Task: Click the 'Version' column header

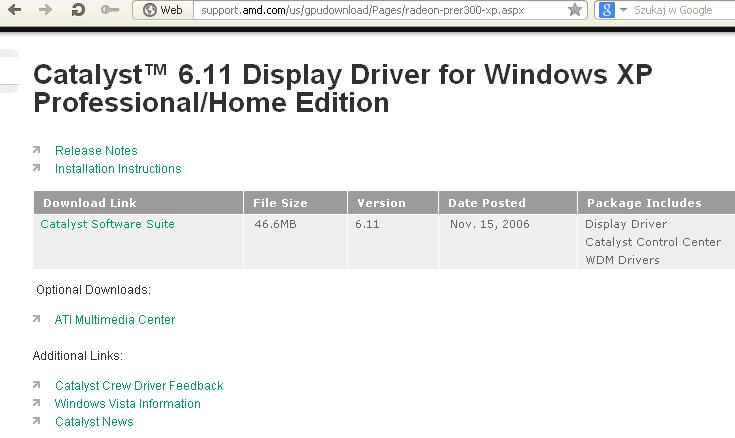Action: tap(393, 203)
